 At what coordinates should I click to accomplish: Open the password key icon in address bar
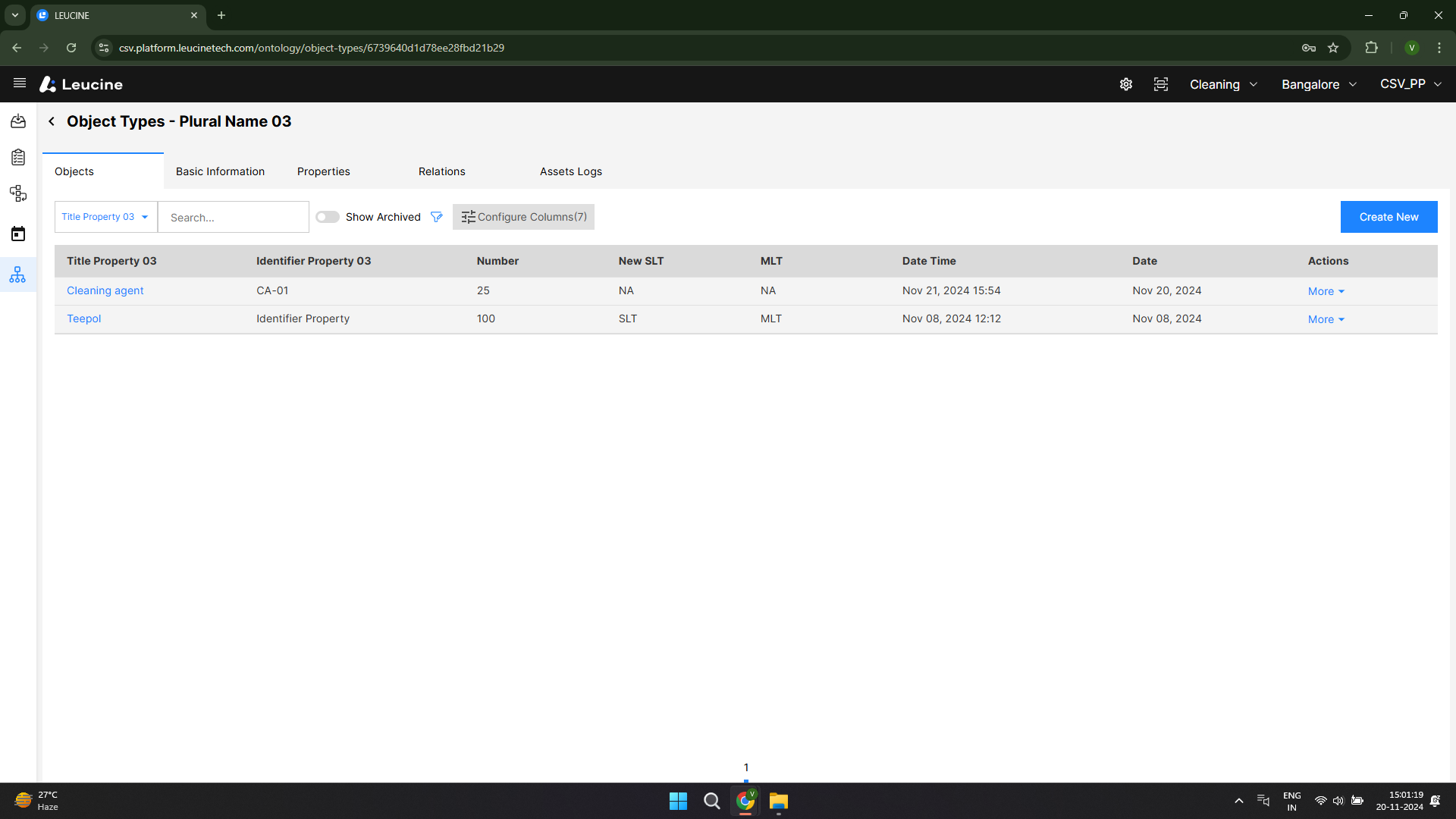pos(1309,48)
